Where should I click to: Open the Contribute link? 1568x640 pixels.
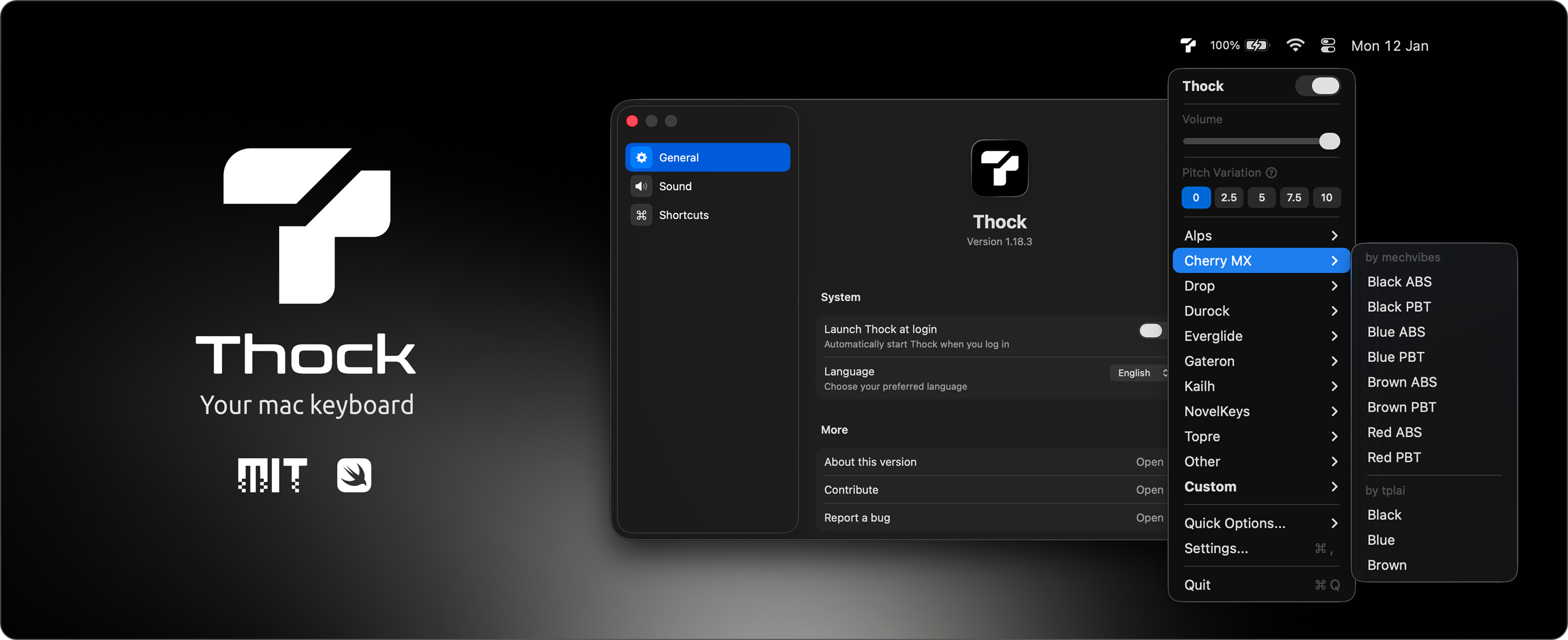tap(992, 490)
